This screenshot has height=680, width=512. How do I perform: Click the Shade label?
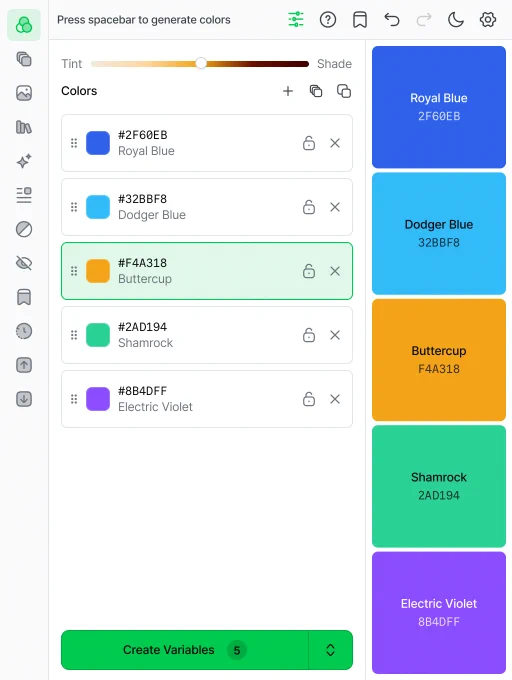coord(334,64)
